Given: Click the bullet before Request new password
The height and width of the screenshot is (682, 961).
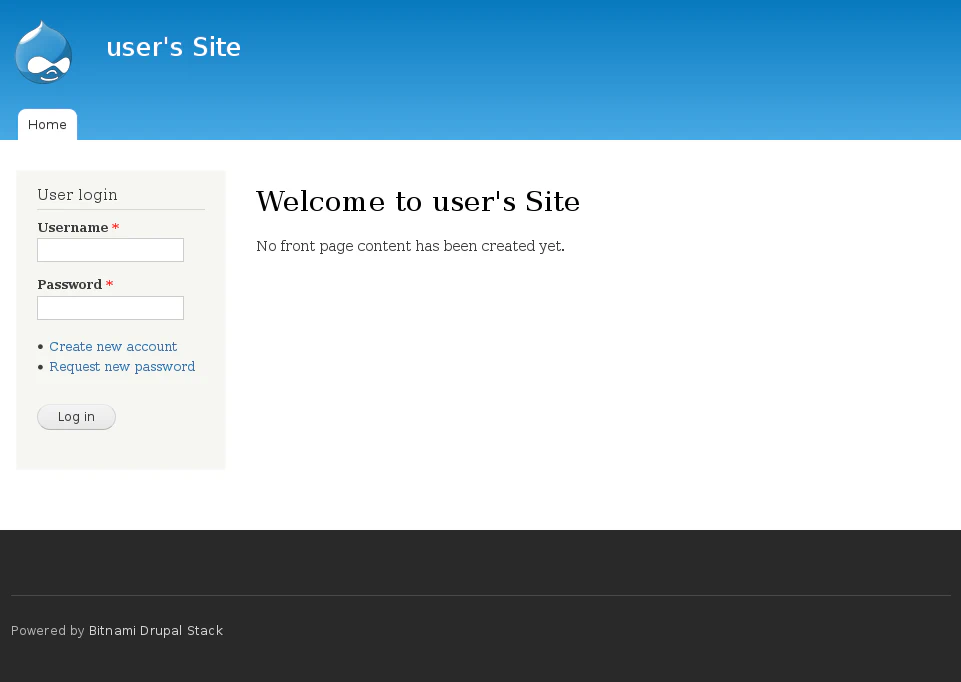Looking at the screenshot, I should [40, 367].
